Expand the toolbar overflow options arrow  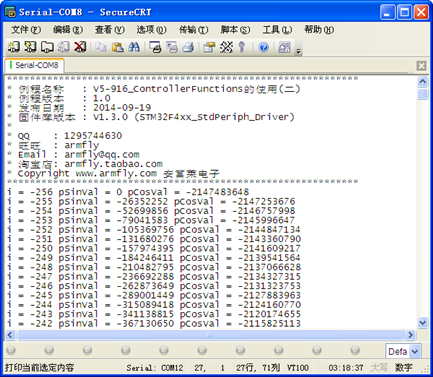pos(299,50)
